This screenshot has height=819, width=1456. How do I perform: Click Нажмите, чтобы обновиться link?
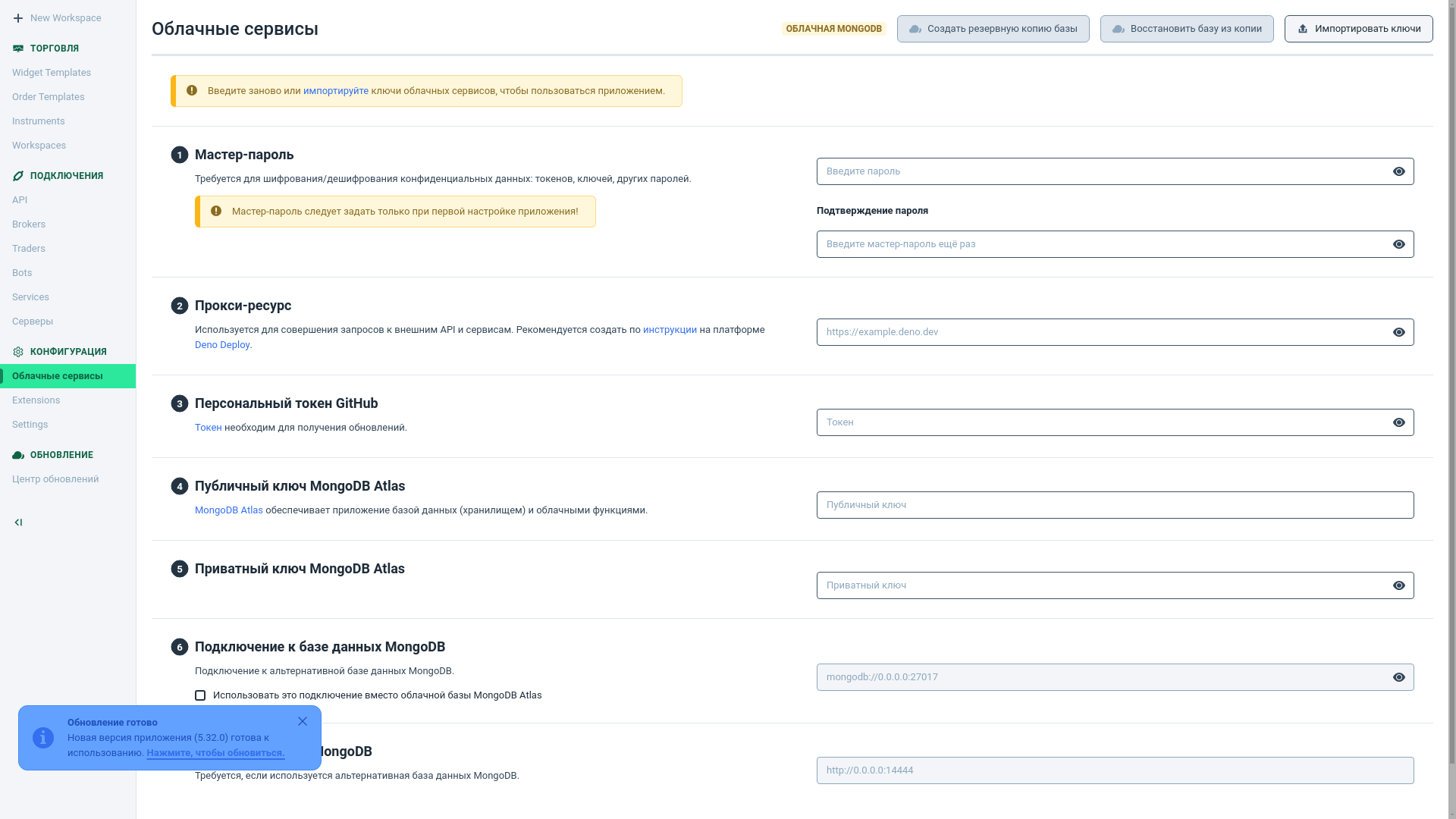(215, 753)
